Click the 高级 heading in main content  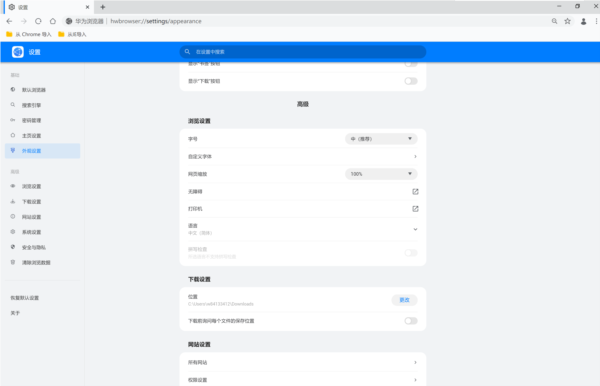pyautogui.click(x=303, y=104)
